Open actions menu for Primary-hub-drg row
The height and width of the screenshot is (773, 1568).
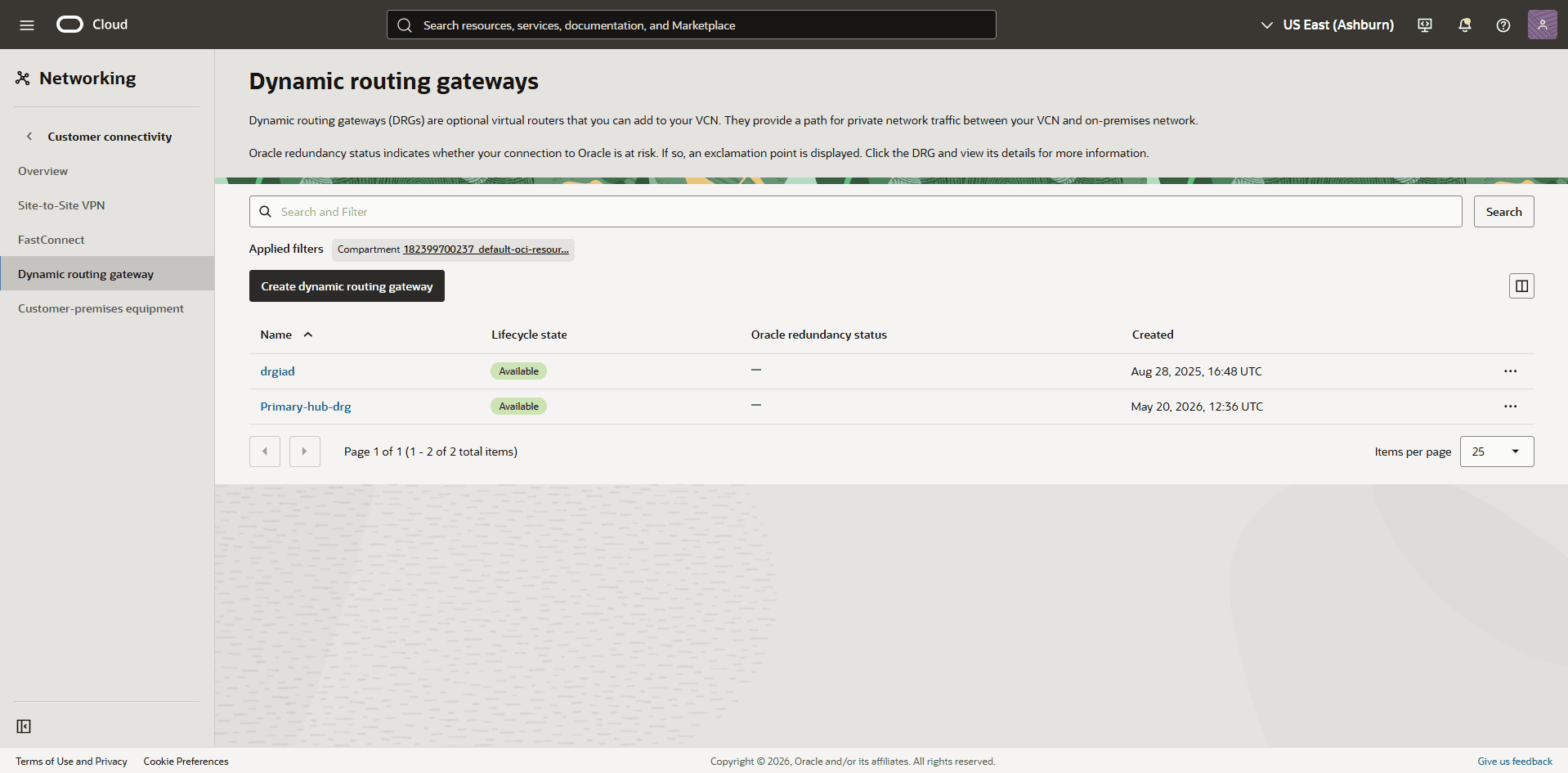[1510, 407]
